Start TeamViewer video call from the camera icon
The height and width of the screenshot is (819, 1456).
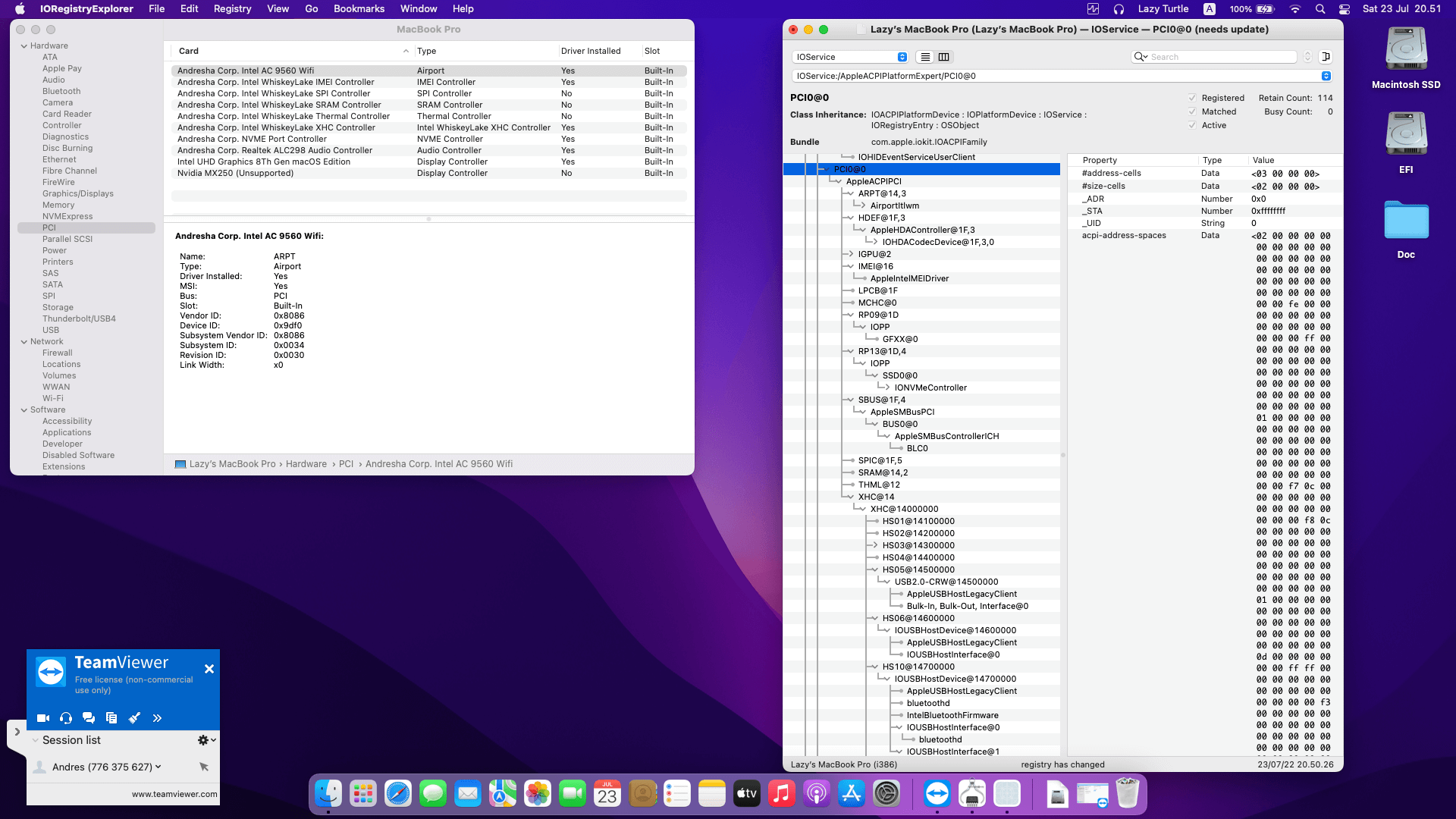coord(43,718)
